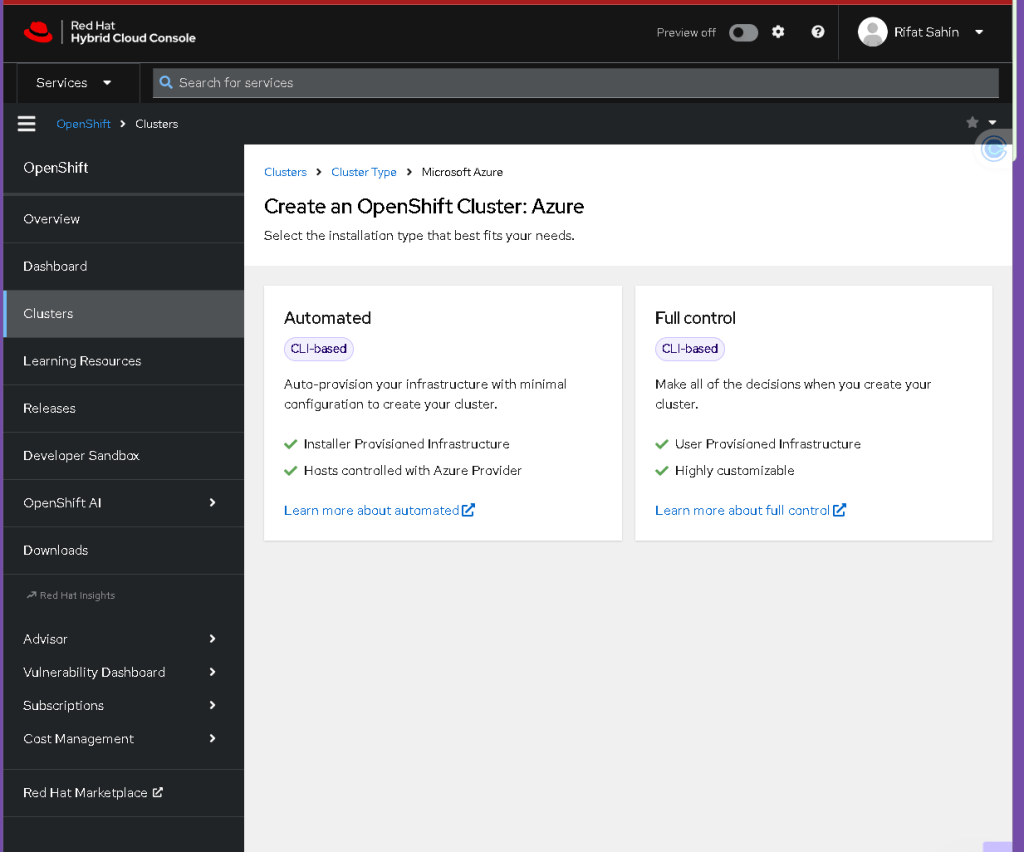Open the settings gear icon
The width and height of the screenshot is (1024, 852).
click(778, 32)
